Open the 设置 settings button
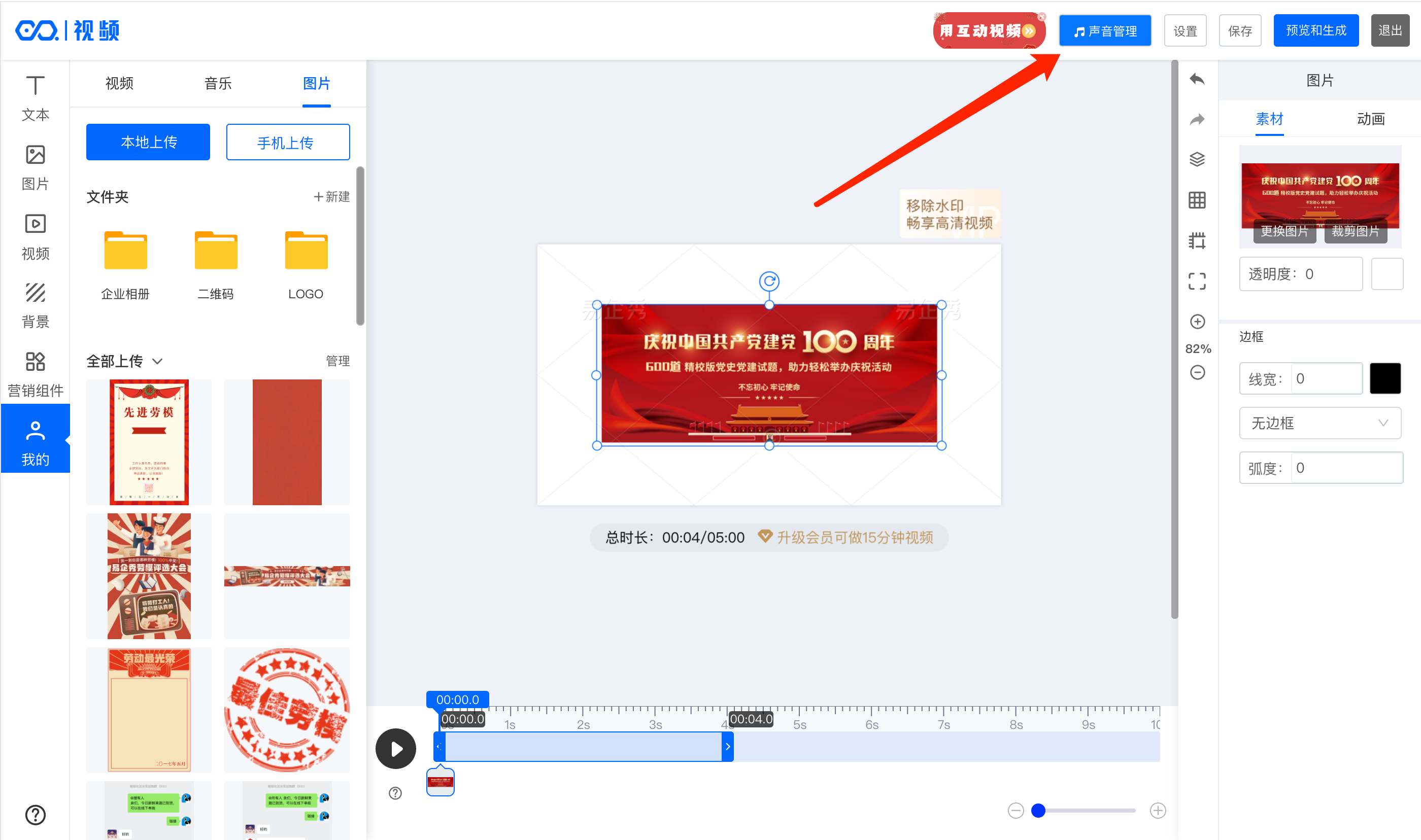 coord(1185,30)
